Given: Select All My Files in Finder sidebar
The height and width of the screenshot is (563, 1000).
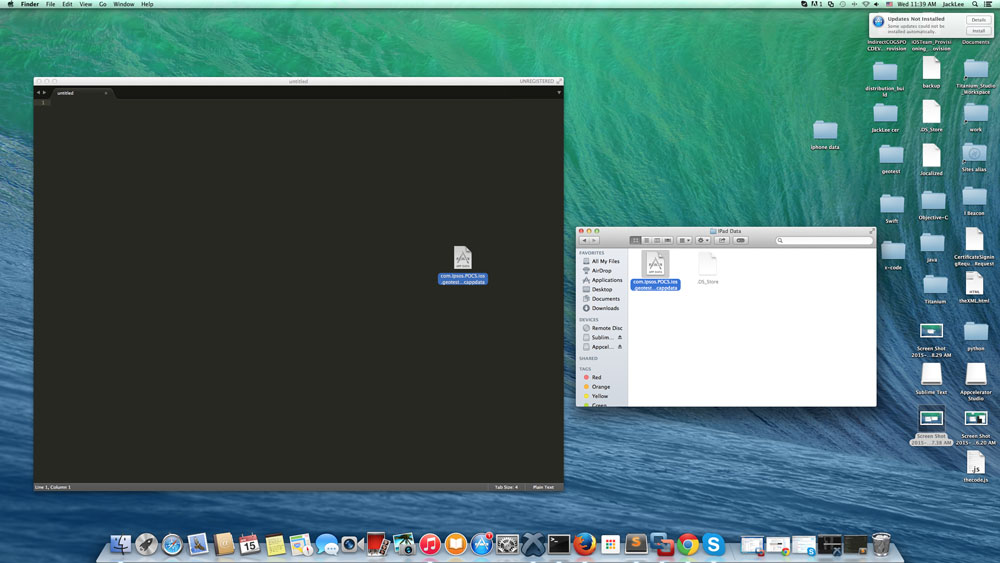Looking at the screenshot, I should pyautogui.click(x=601, y=261).
